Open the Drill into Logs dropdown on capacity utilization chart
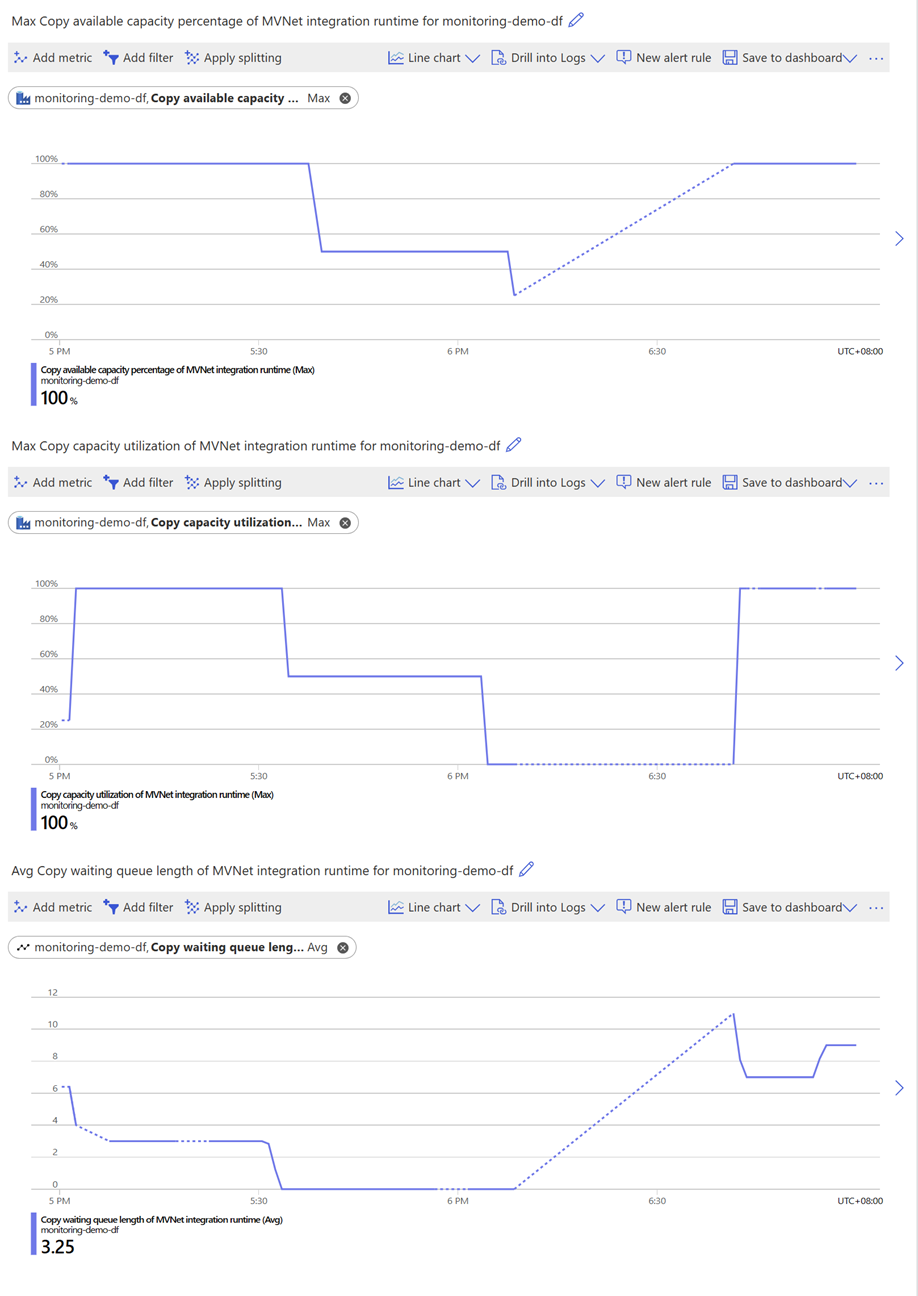The image size is (918, 1296). click(600, 482)
